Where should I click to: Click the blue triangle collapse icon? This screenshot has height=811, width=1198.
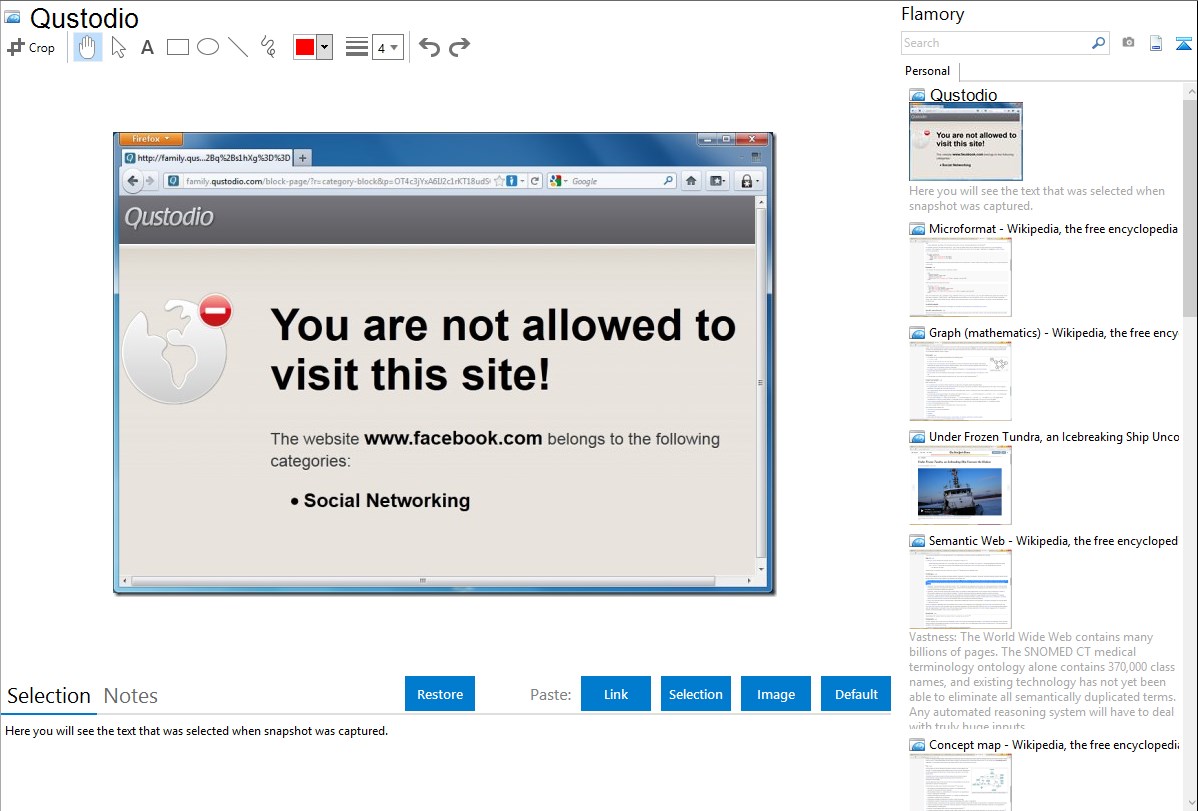coord(1183,43)
